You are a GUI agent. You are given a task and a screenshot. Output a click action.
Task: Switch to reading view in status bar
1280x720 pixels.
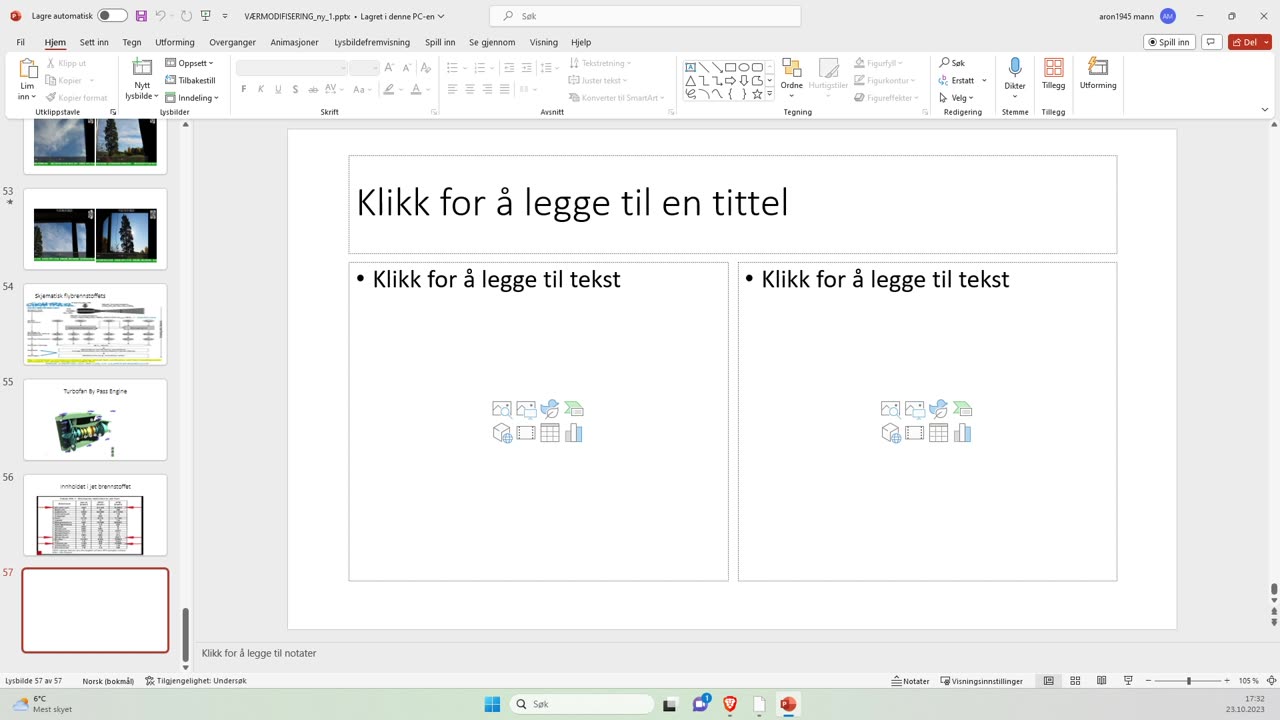pyautogui.click(x=1101, y=681)
